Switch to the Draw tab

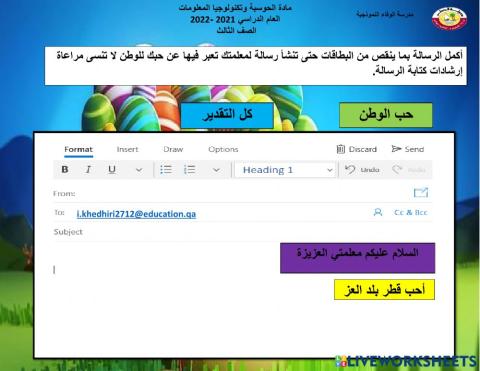click(173, 149)
